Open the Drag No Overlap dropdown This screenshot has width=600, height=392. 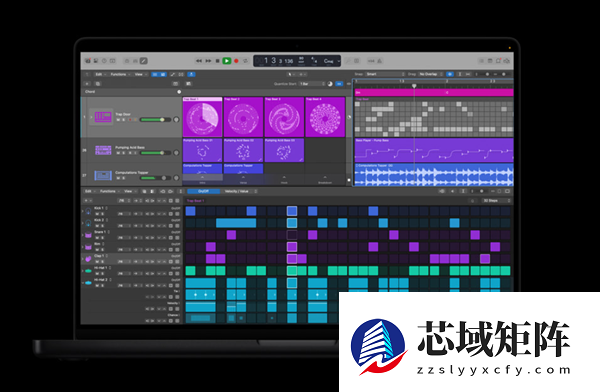click(431, 74)
